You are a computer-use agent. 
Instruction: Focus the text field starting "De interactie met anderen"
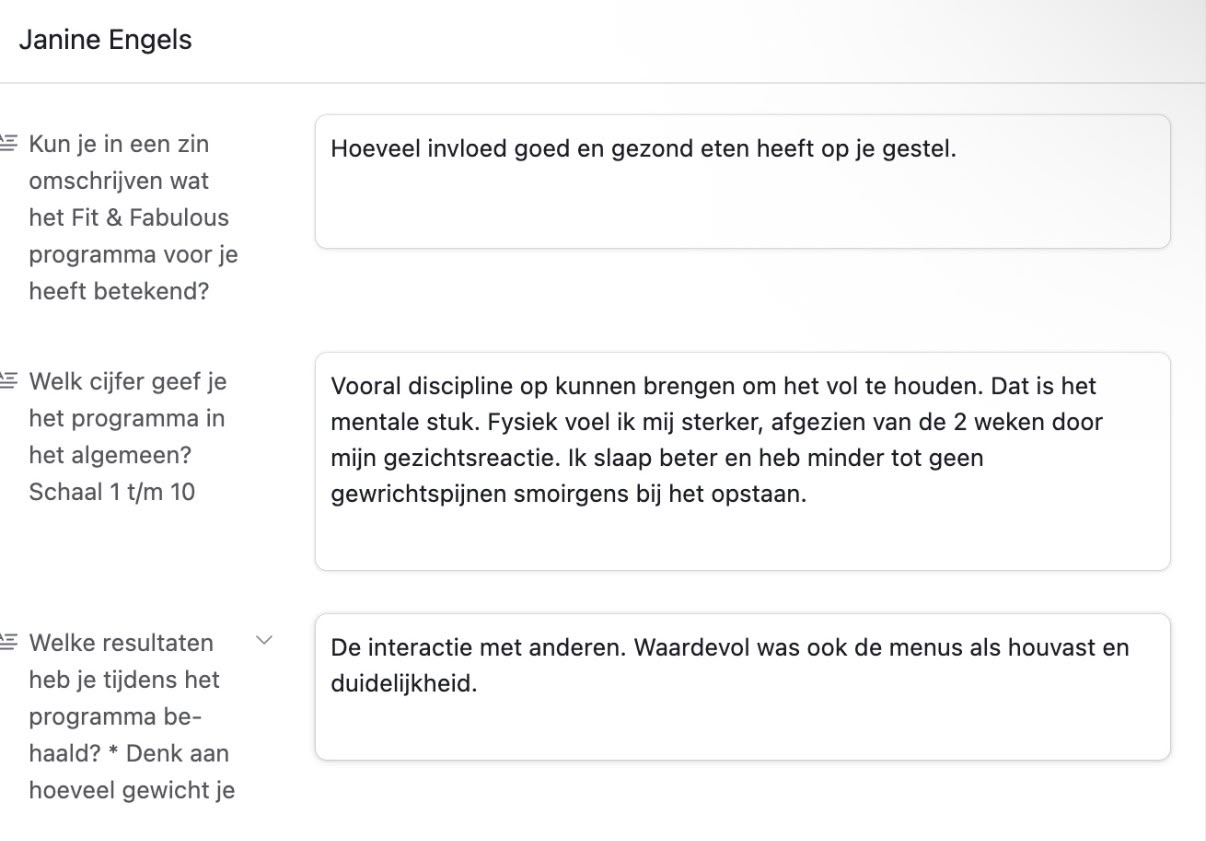click(742, 686)
